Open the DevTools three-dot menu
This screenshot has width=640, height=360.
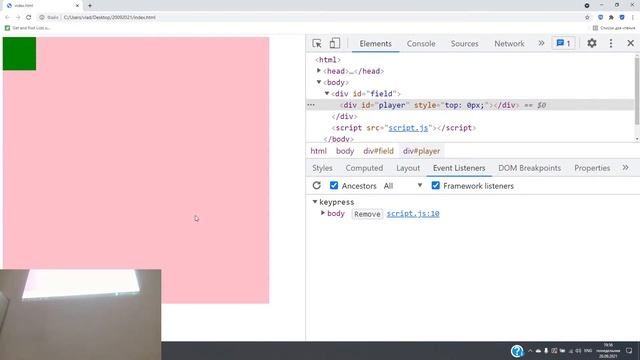tap(611, 43)
